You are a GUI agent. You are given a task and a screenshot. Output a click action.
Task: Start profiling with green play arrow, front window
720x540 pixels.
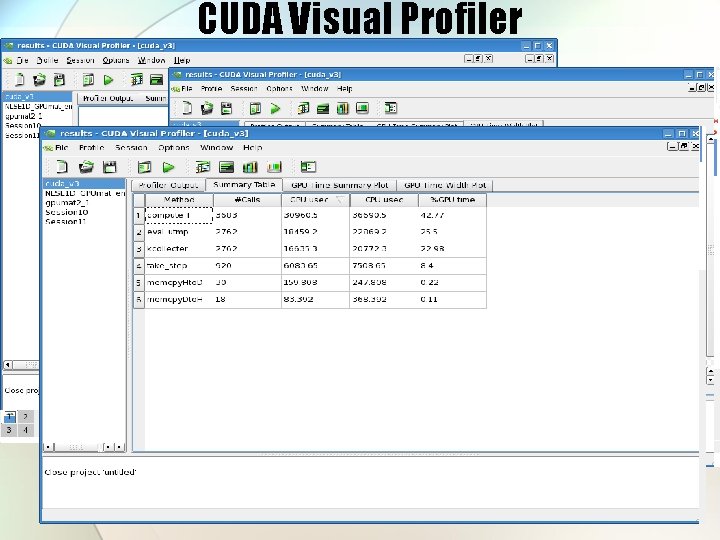click(x=169, y=167)
